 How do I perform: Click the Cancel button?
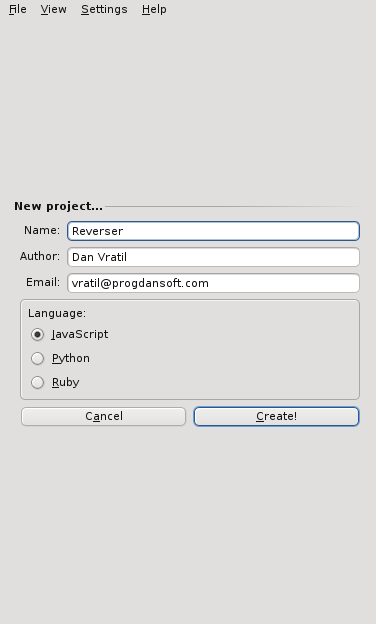point(103,416)
